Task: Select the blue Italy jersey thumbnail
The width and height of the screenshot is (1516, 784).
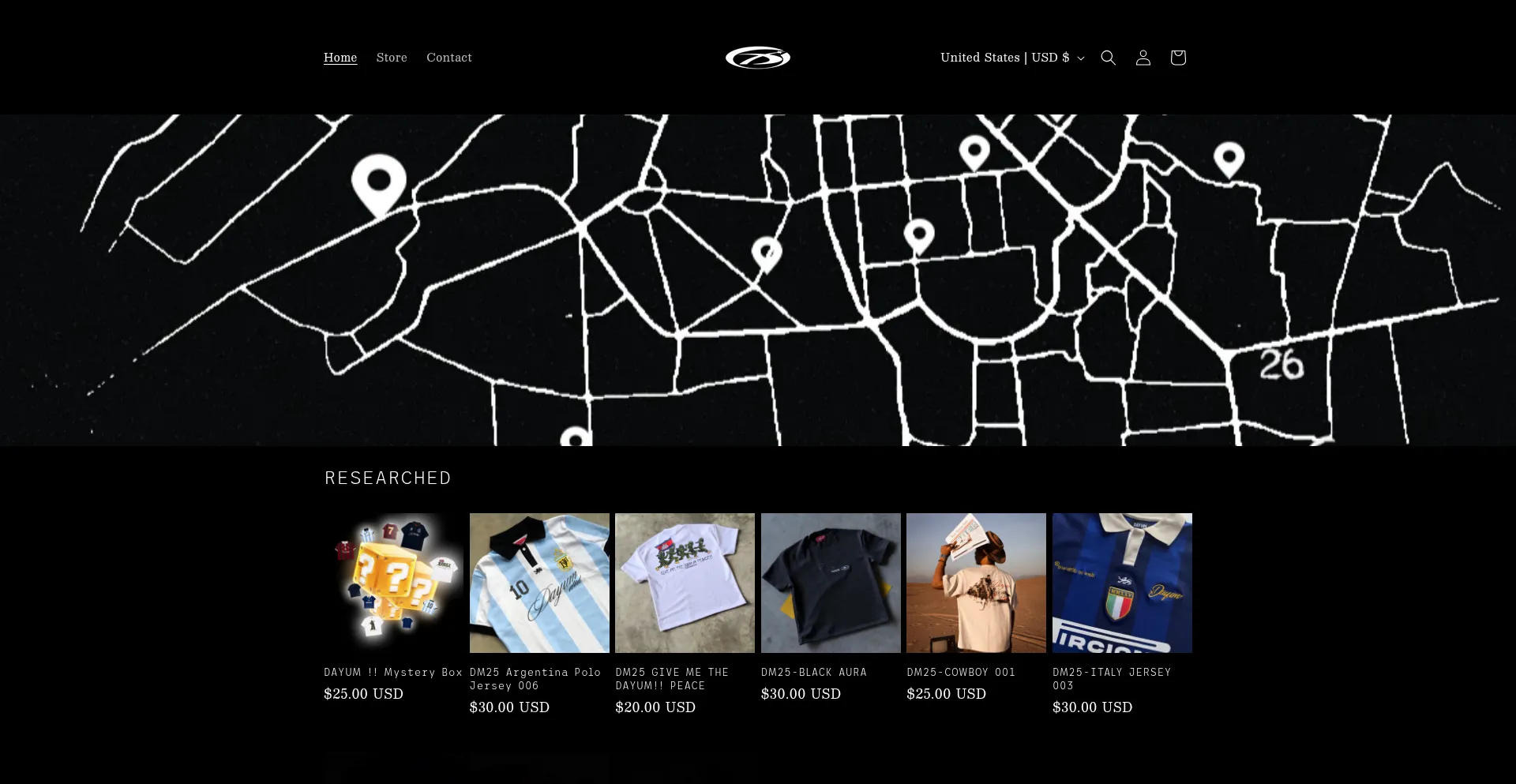Action: point(1122,583)
